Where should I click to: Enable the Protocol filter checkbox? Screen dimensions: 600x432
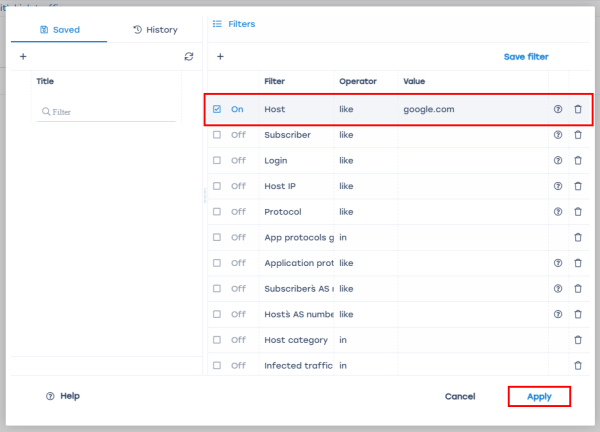click(217, 212)
